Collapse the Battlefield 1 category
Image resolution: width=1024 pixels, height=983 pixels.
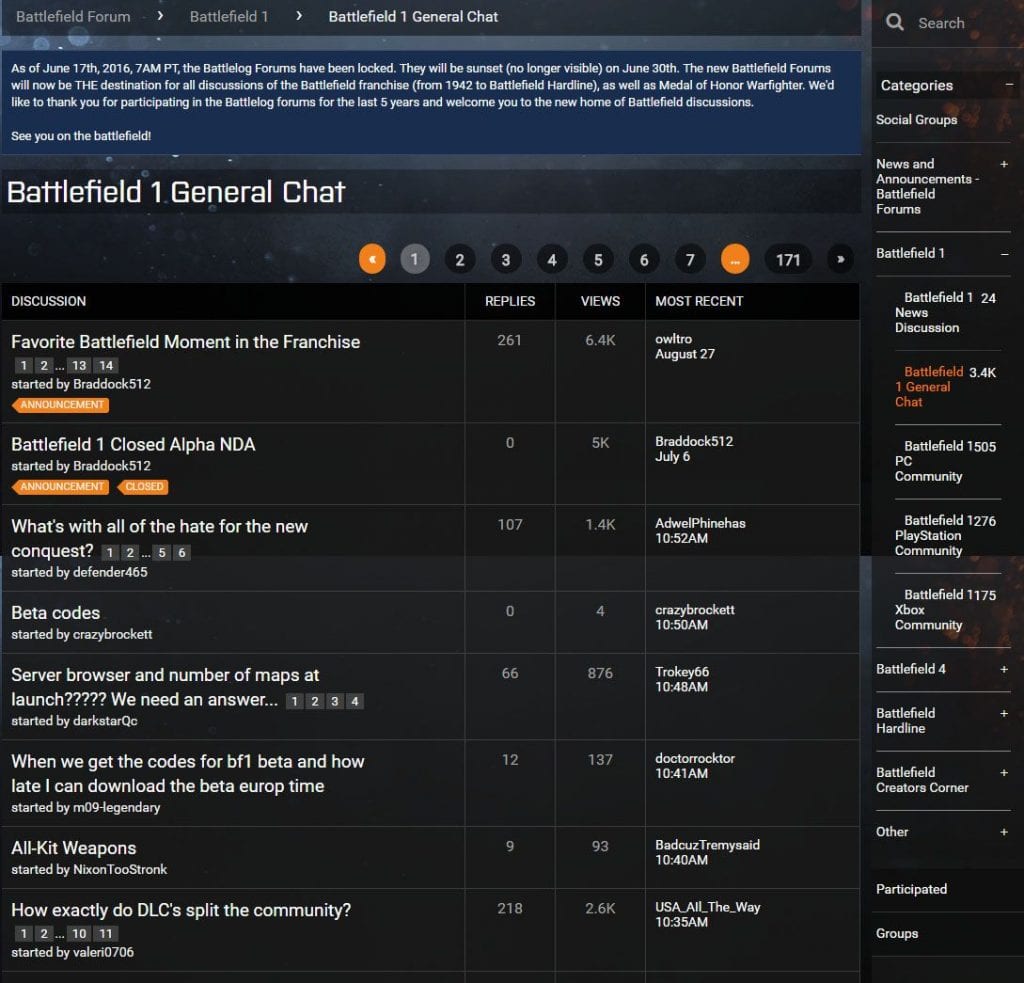click(1004, 253)
